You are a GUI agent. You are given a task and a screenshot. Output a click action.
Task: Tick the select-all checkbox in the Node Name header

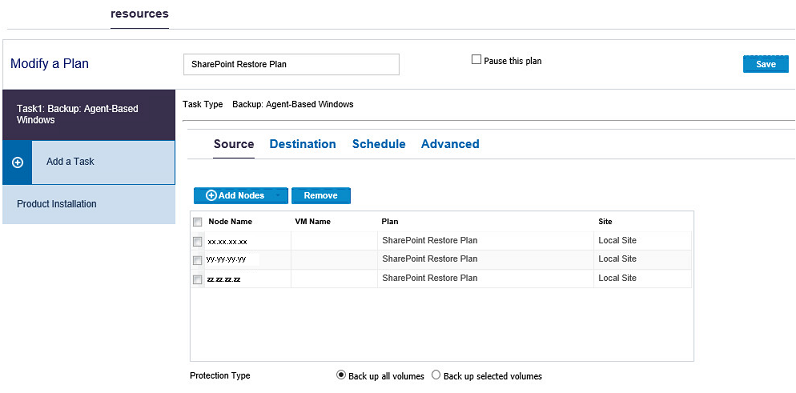197,222
